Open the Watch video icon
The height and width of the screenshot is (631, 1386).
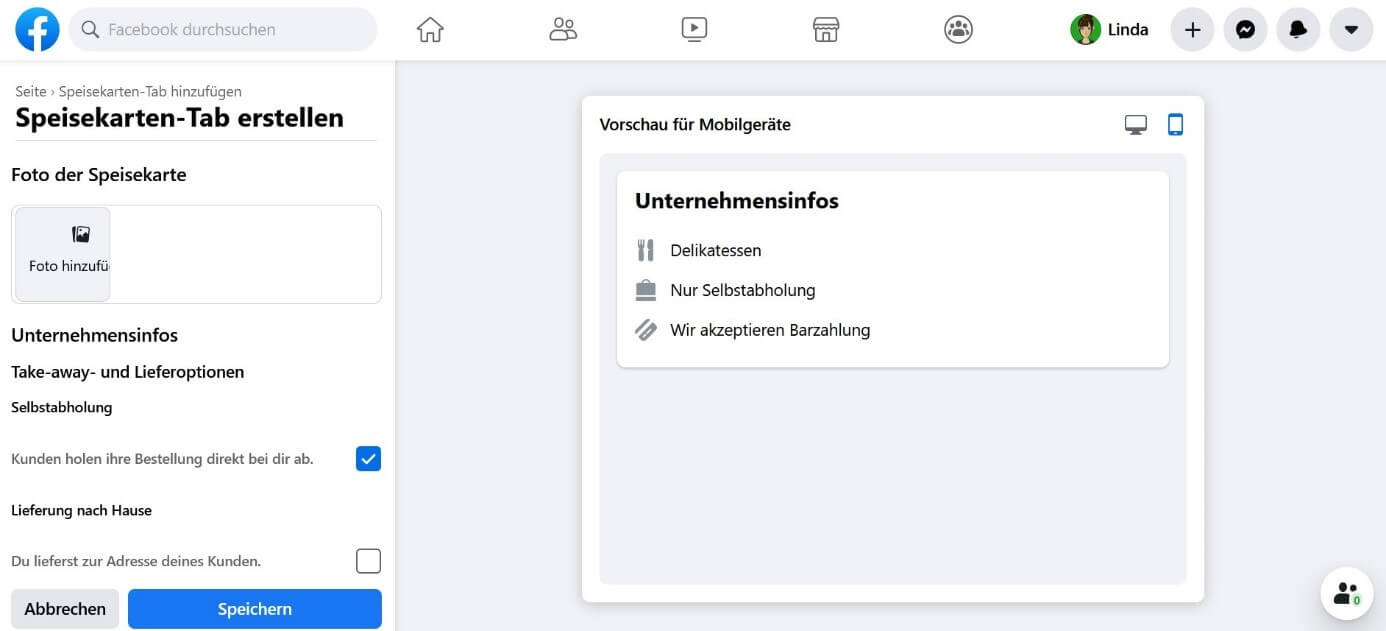(695, 30)
